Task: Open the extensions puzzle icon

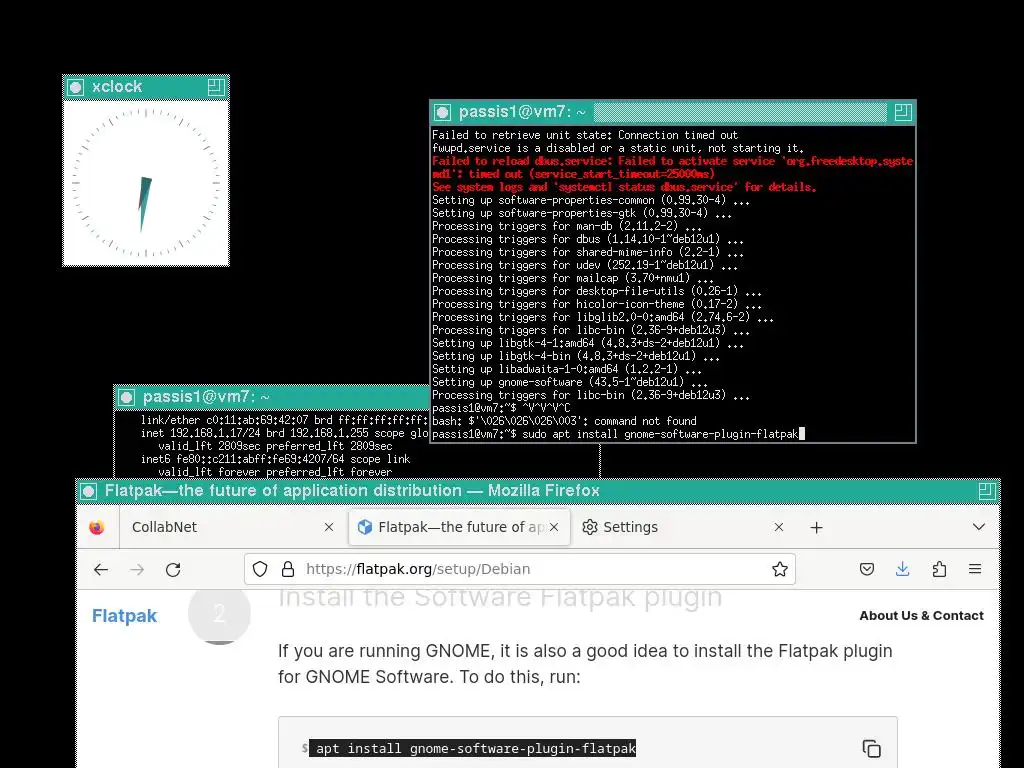Action: 939,569
